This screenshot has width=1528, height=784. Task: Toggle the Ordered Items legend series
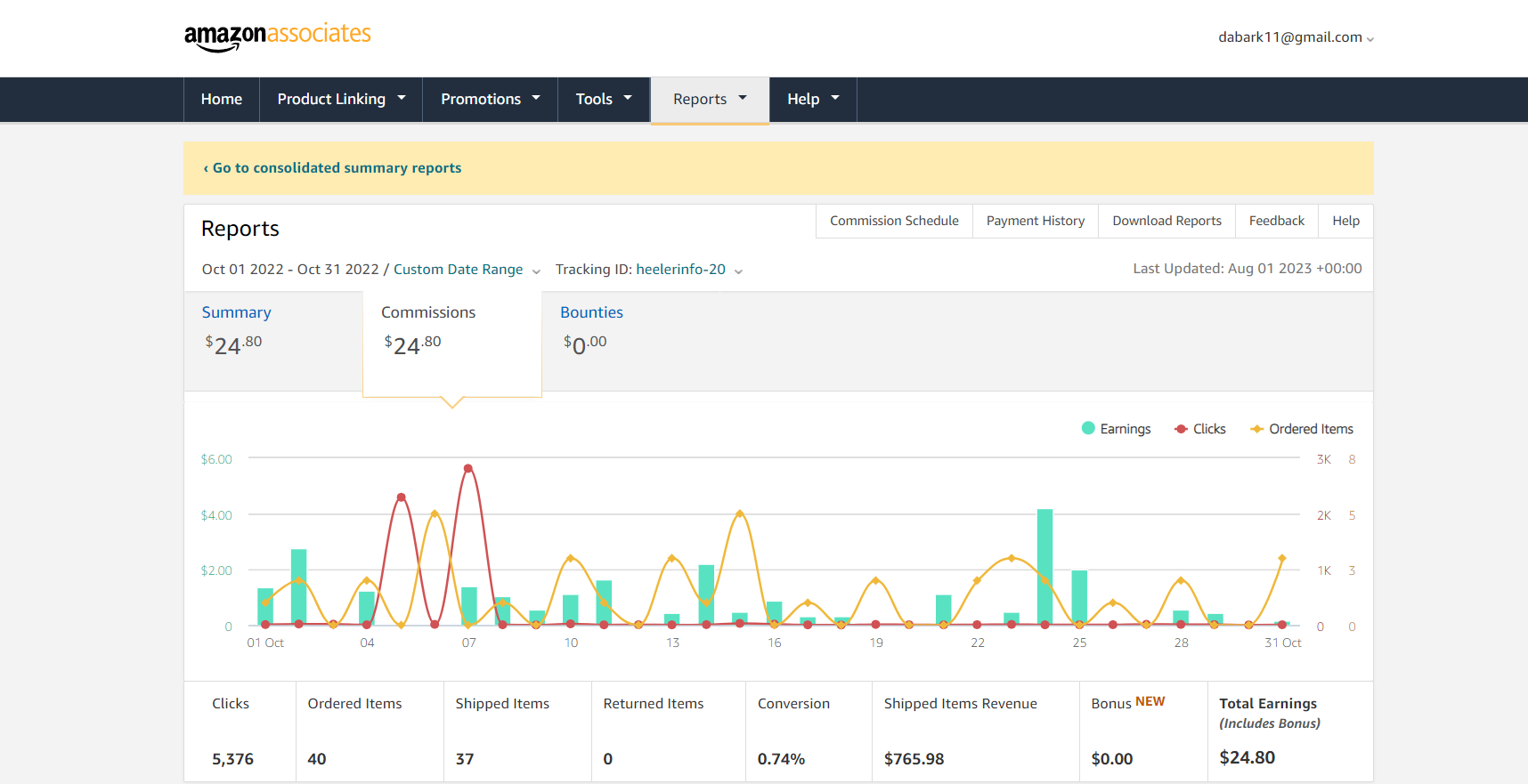1301,429
